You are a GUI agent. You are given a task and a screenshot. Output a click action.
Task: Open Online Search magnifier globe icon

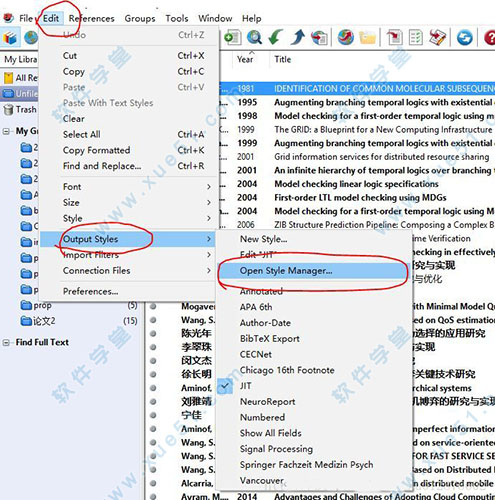[254, 37]
